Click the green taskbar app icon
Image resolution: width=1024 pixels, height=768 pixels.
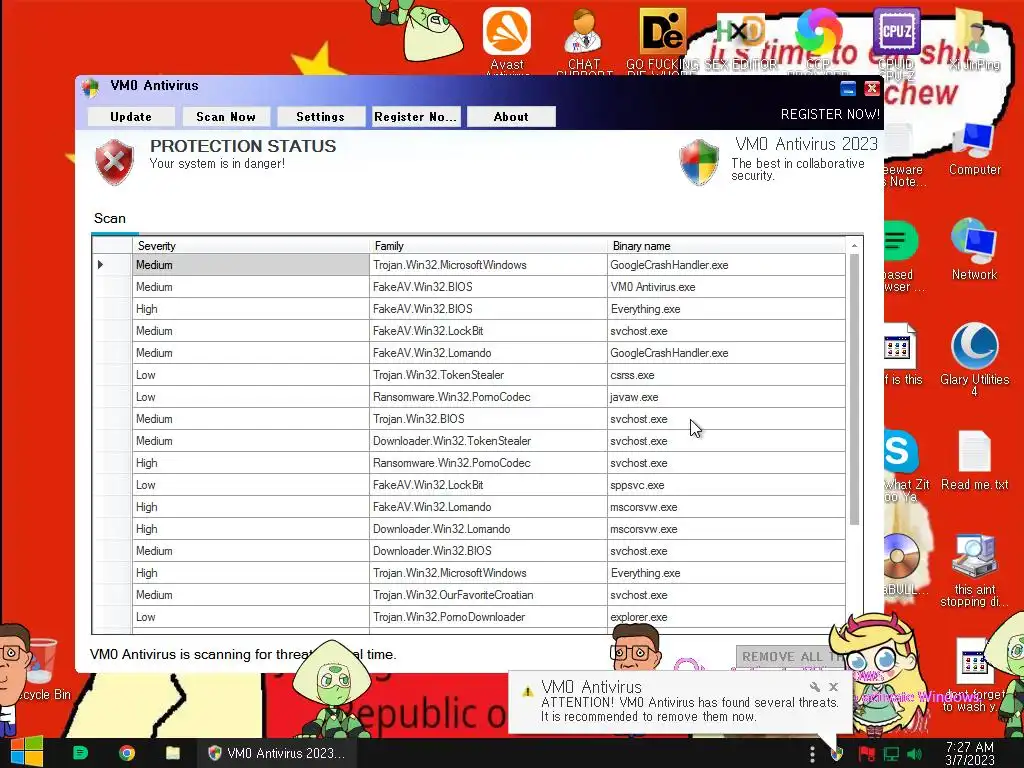80,753
